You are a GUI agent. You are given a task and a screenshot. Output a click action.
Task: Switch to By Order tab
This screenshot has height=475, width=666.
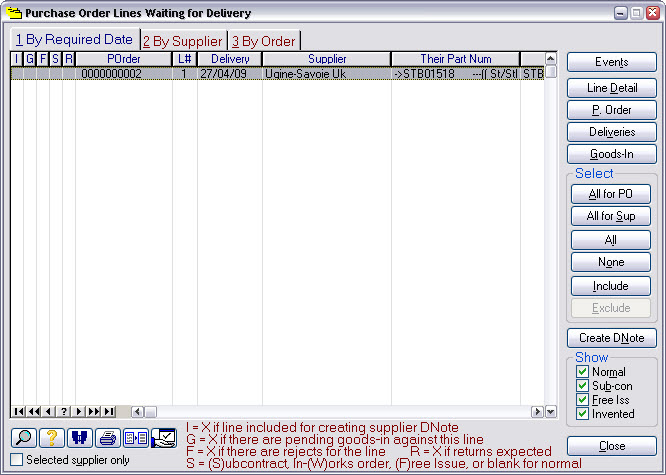[x=264, y=41]
